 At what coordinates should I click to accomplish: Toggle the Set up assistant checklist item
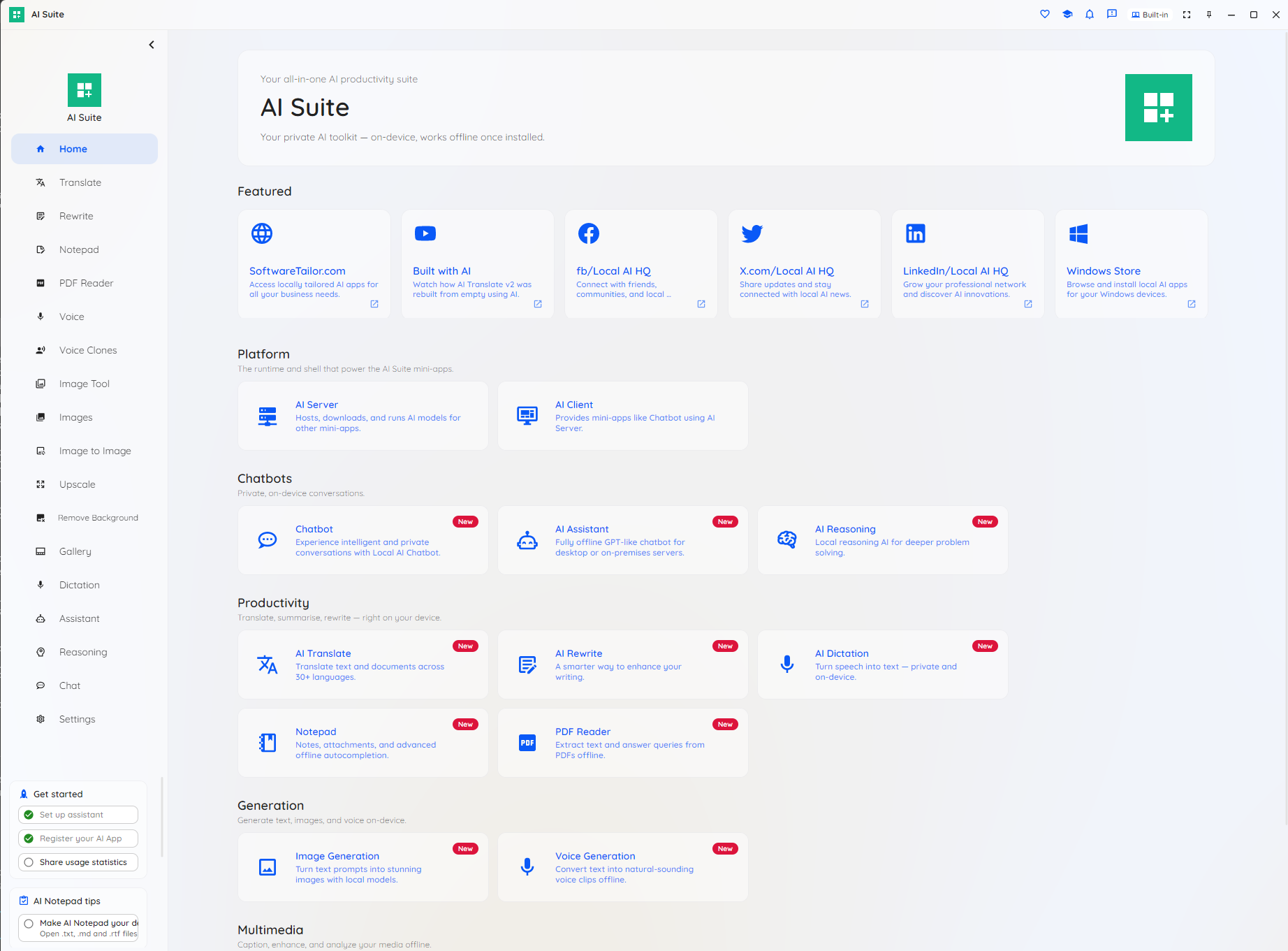78,815
